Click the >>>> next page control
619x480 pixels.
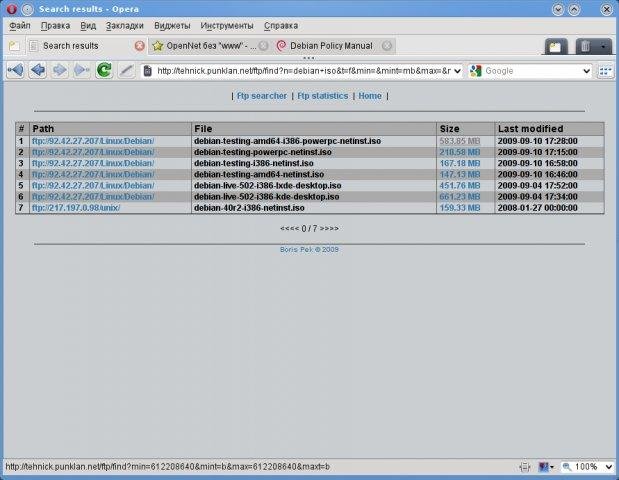[x=329, y=229]
